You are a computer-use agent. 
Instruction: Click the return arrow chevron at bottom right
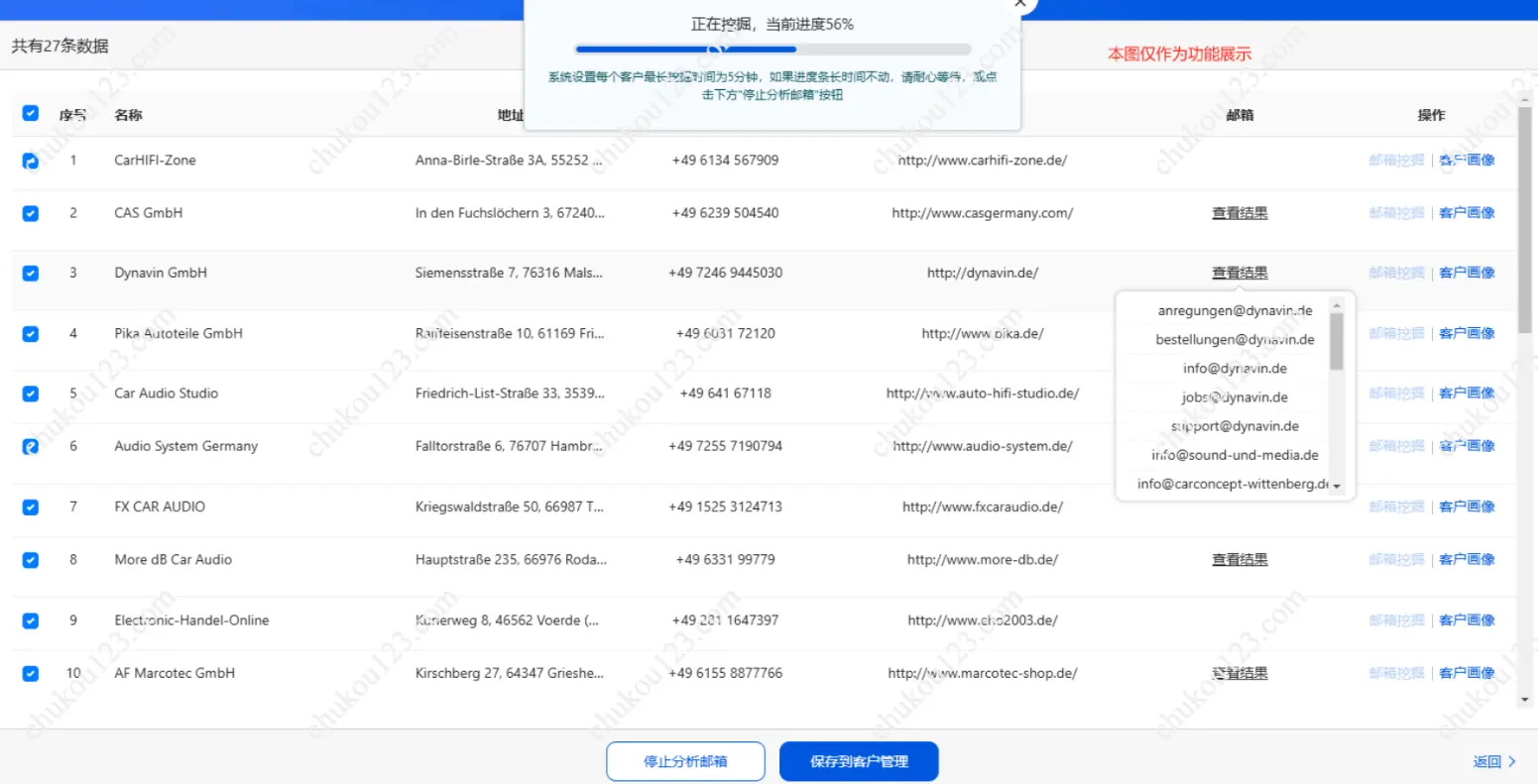click(1512, 761)
